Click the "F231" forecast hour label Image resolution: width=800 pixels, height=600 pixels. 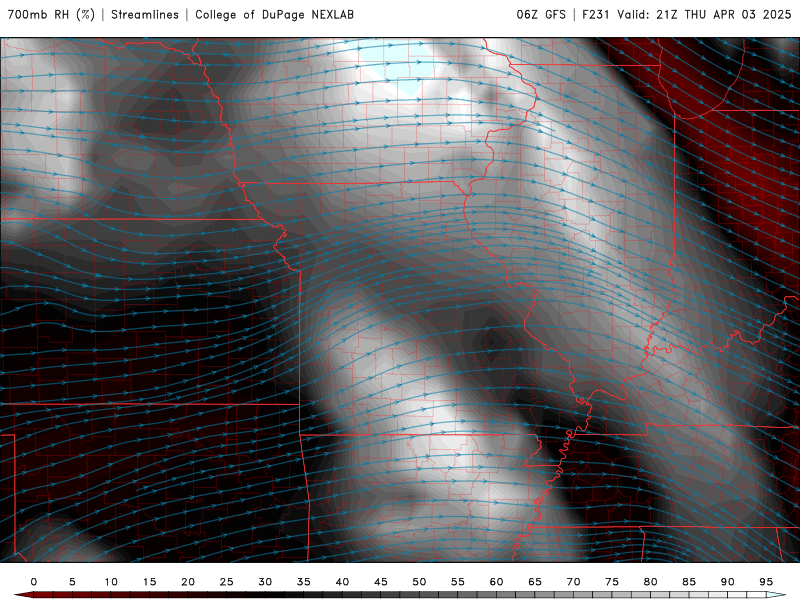[595, 14]
